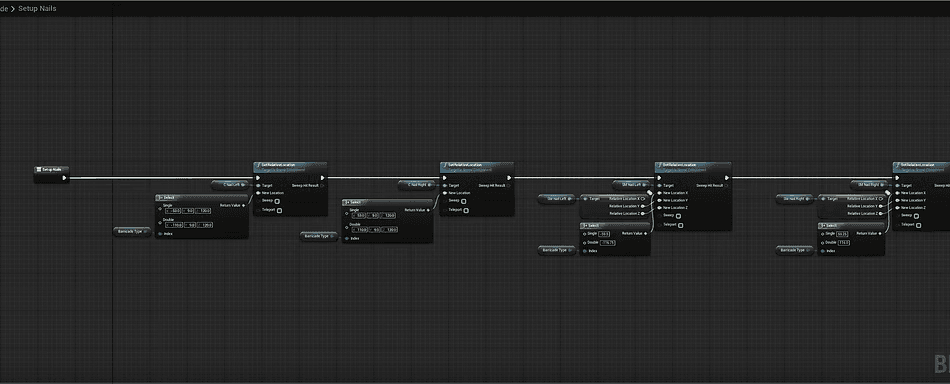Enable Sweep checkbox on C Nail Left's SetRelativeLocation

(x=277, y=201)
